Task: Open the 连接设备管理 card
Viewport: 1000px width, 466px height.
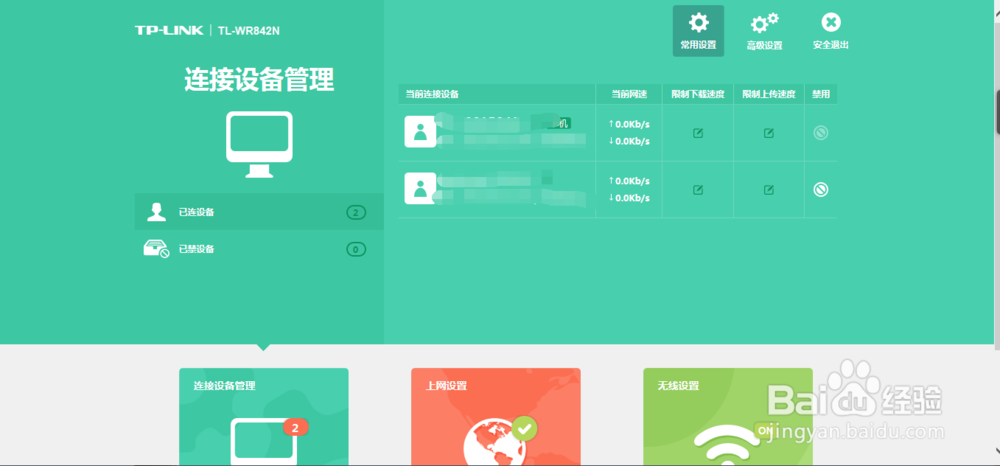Action: pos(263,417)
